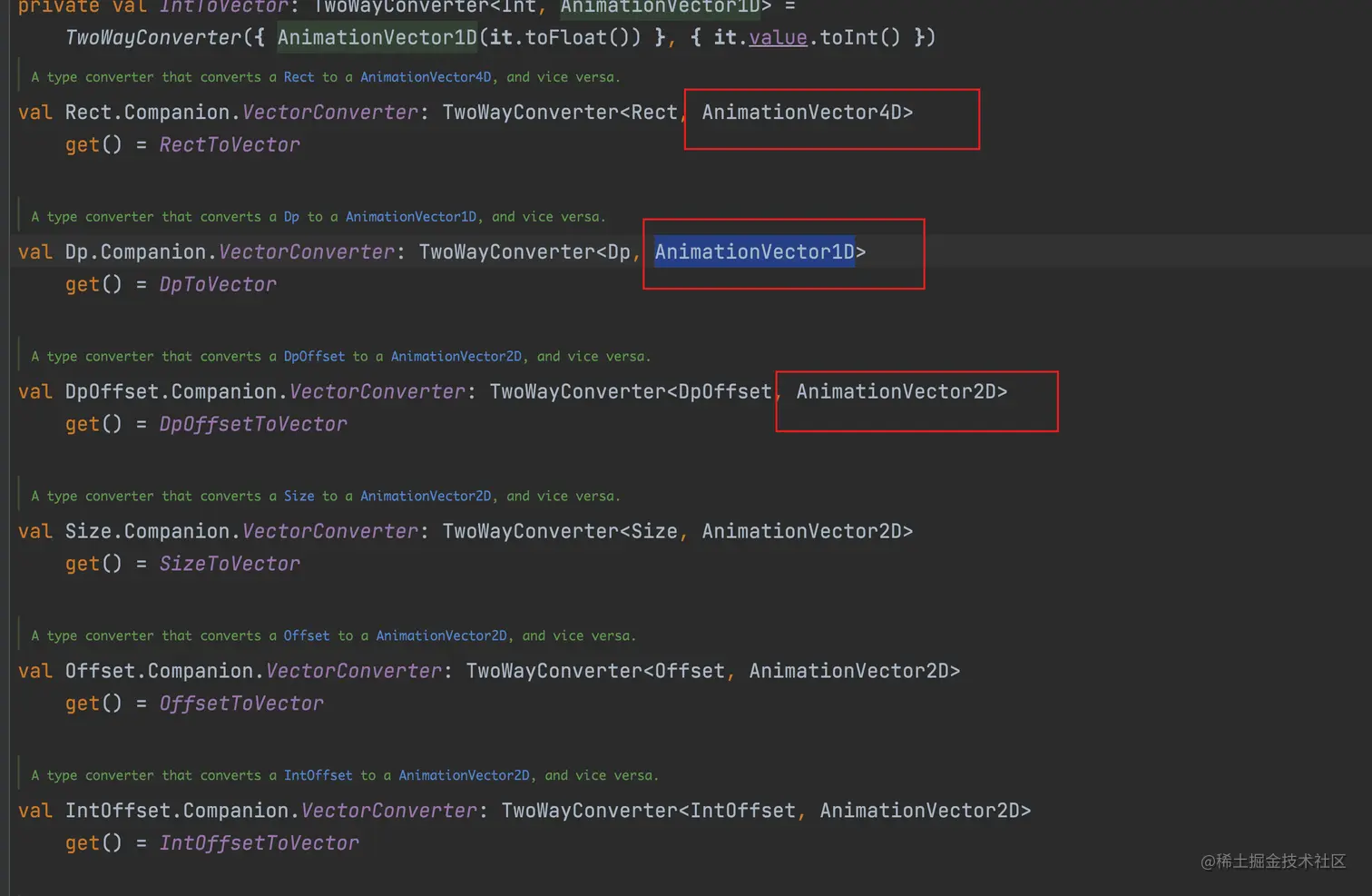Click the IntOffsetToVector reference
Viewport: 1372px width, 896px height.
260,844
